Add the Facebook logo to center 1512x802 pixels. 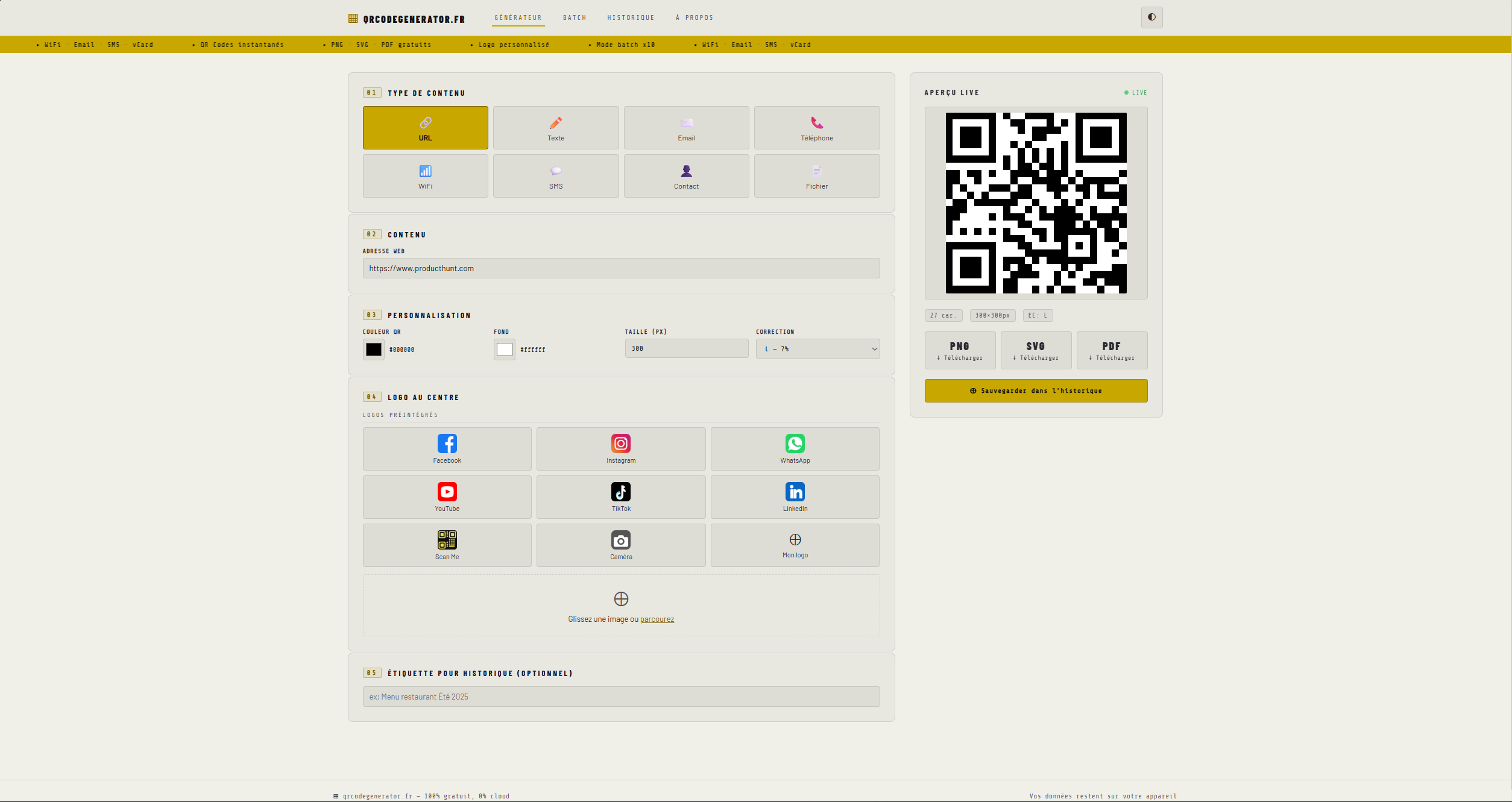(x=447, y=449)
